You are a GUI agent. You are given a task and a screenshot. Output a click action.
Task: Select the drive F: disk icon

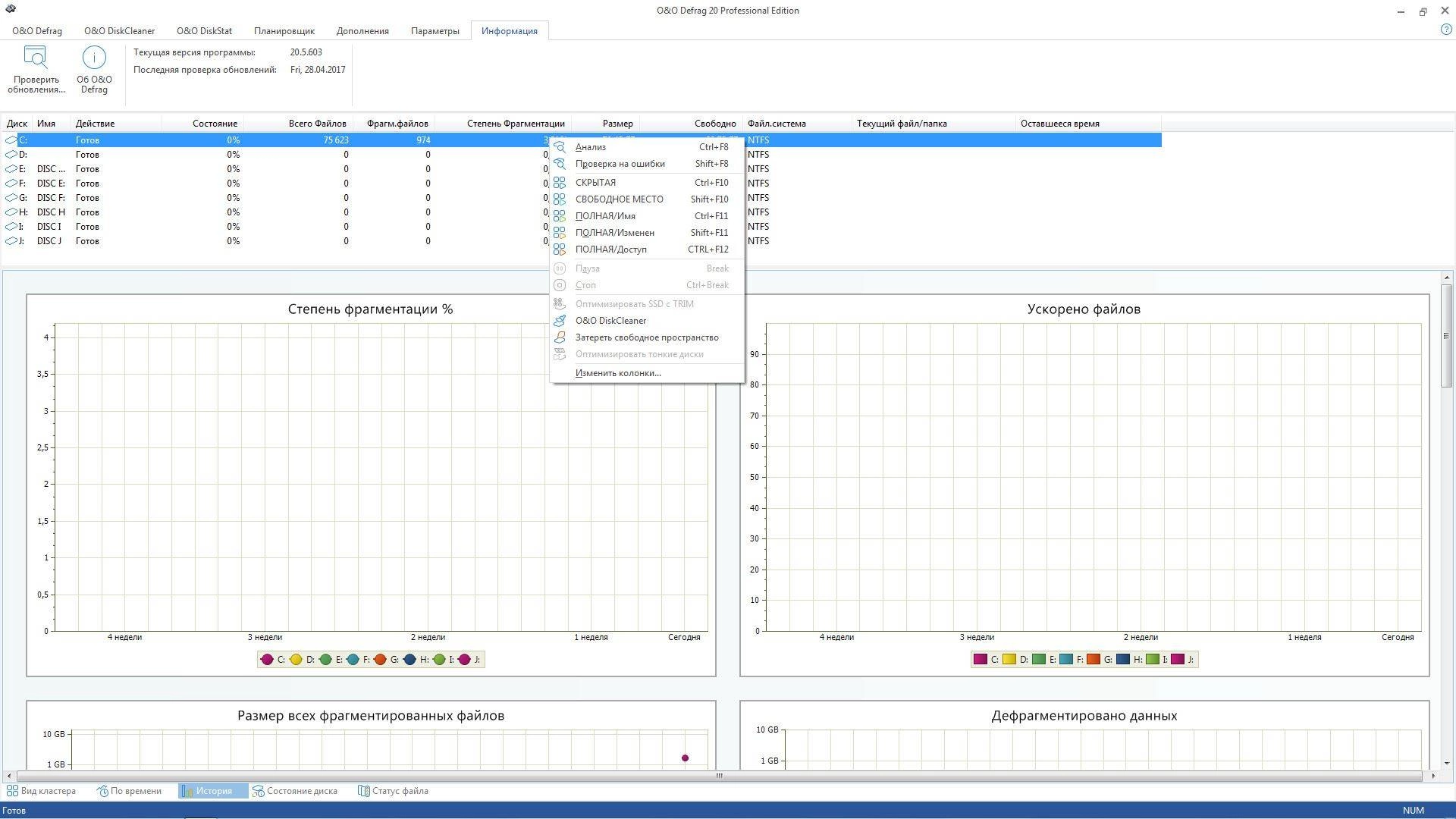coord(11,184)
